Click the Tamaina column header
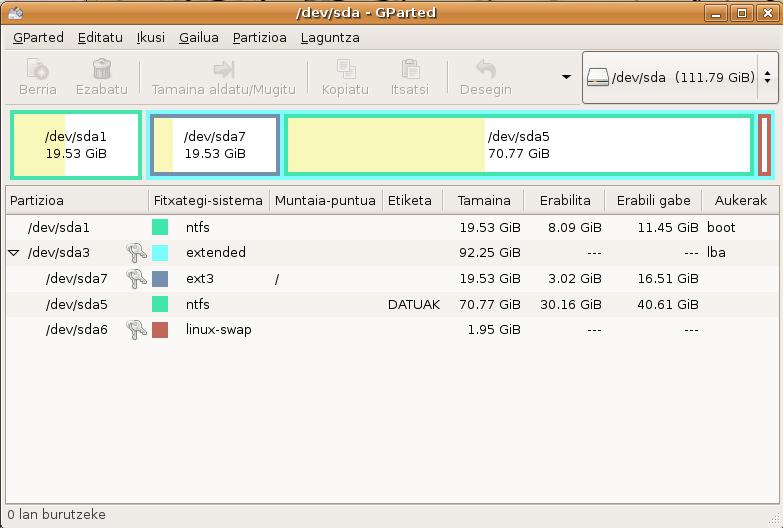783x528 pixels. 483,200
